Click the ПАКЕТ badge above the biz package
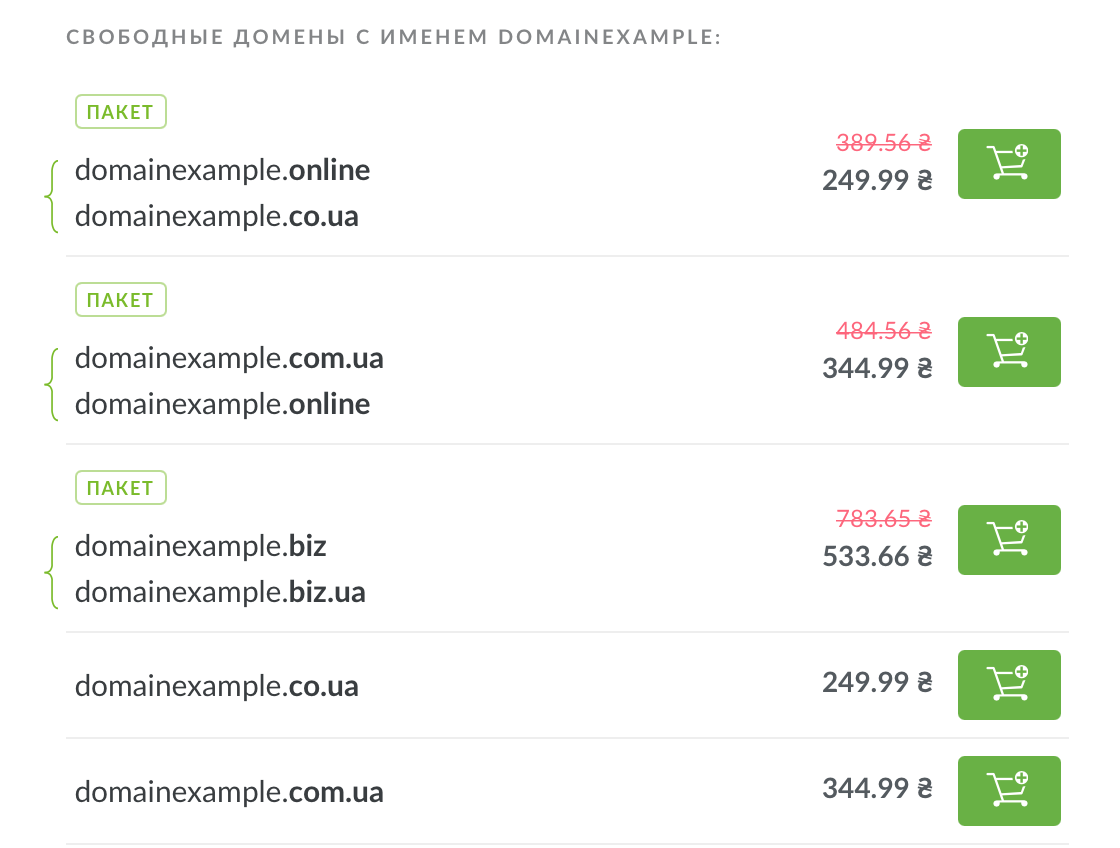The width and height of the screenshot is (1120, 848). 121,488
